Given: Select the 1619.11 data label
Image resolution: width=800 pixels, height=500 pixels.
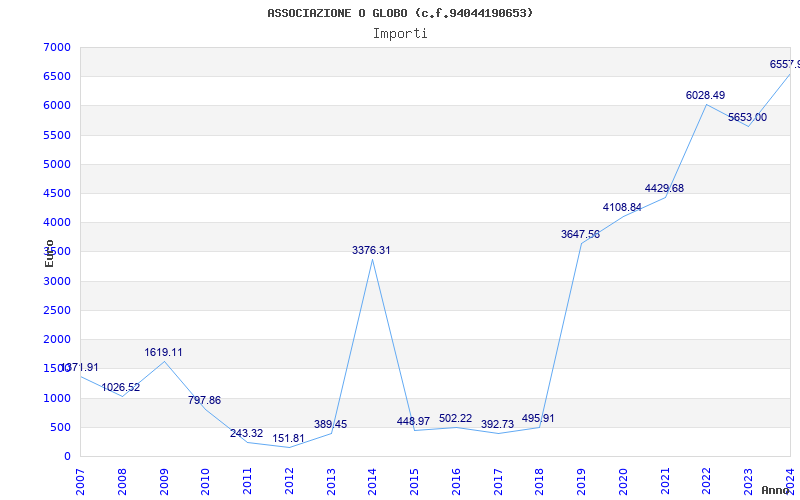Looking at the screenshot, I should [x=163, y=352].
